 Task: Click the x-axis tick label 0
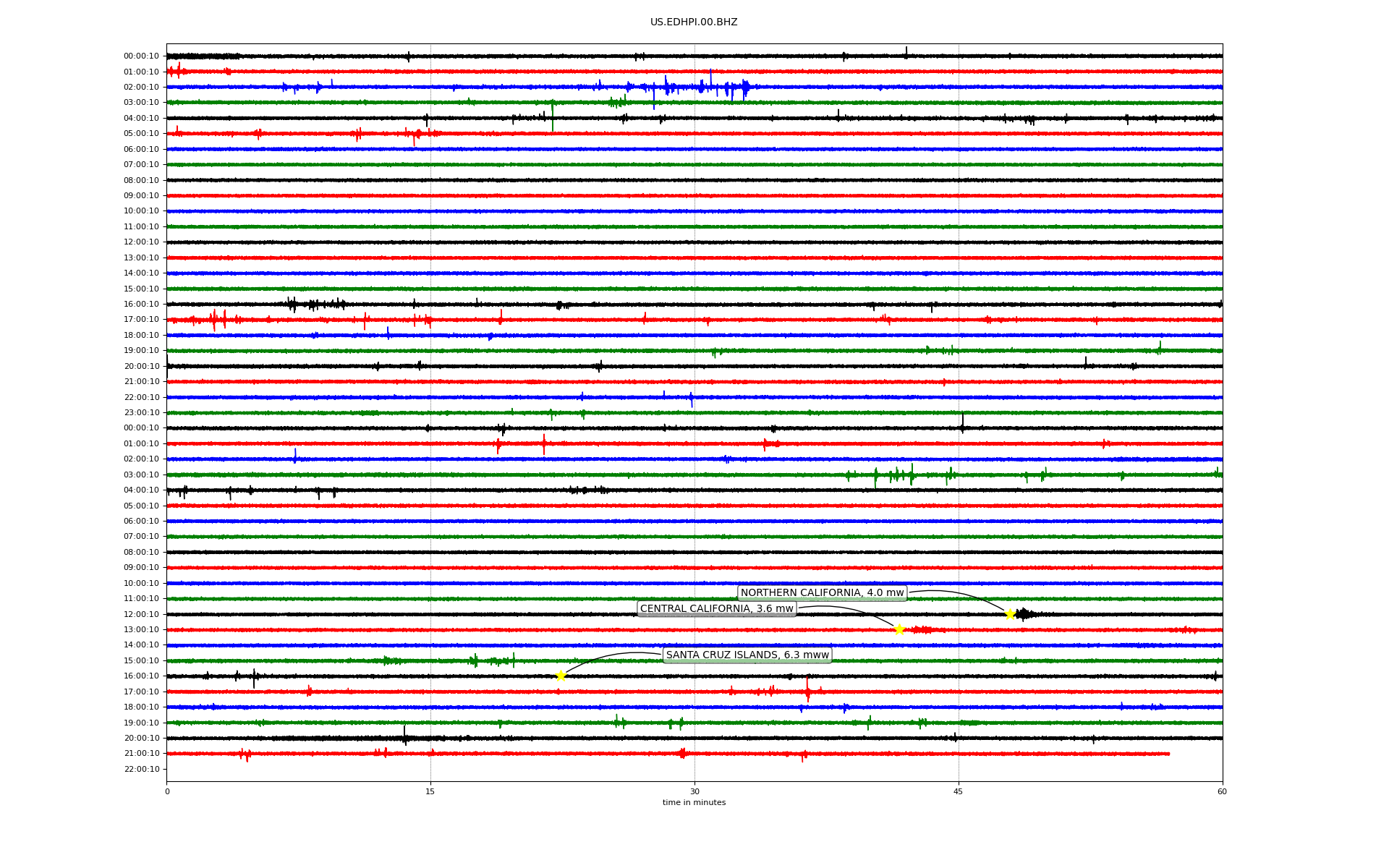point(167,791)
